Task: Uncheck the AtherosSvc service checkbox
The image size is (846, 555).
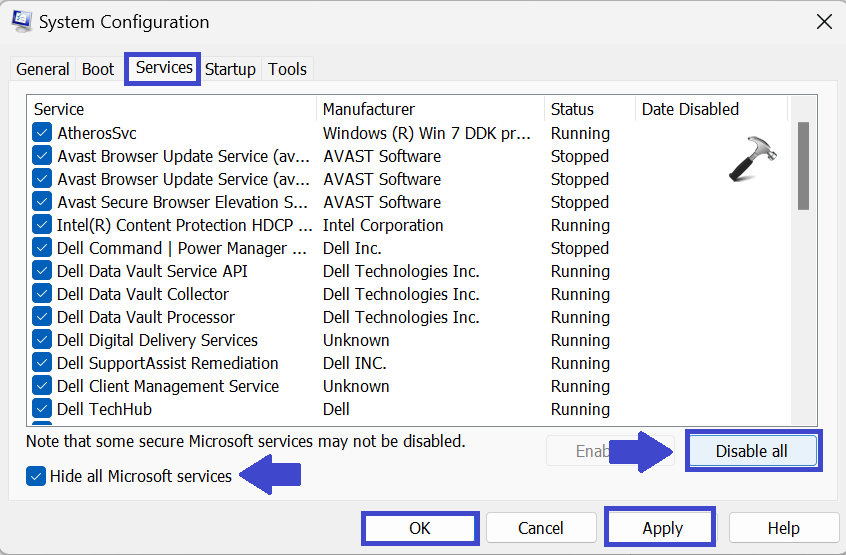Action: [42, 133]
